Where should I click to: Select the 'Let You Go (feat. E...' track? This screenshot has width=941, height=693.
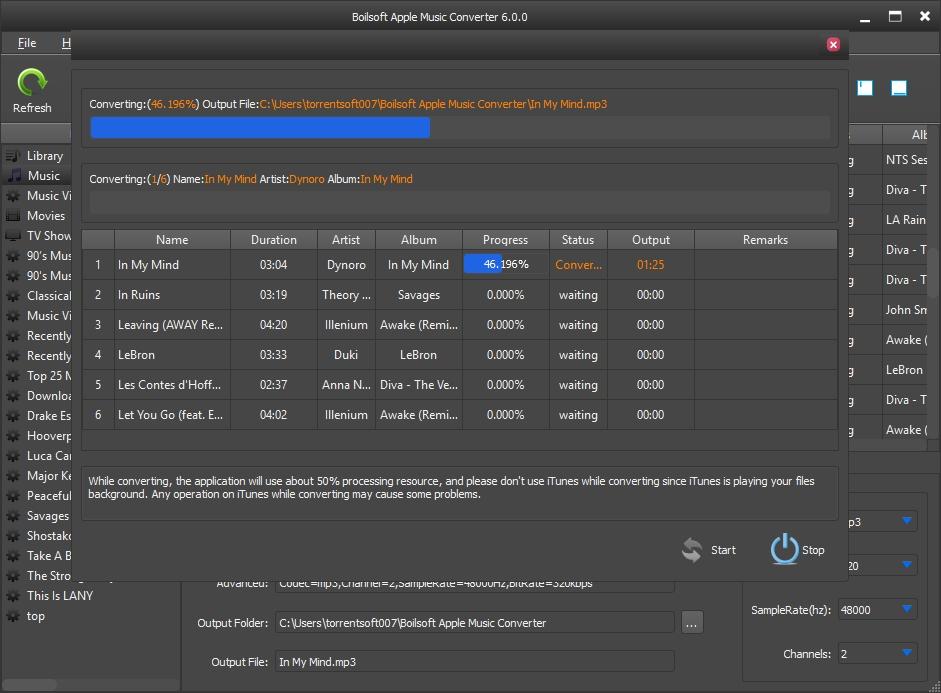(x=170, y=415)
